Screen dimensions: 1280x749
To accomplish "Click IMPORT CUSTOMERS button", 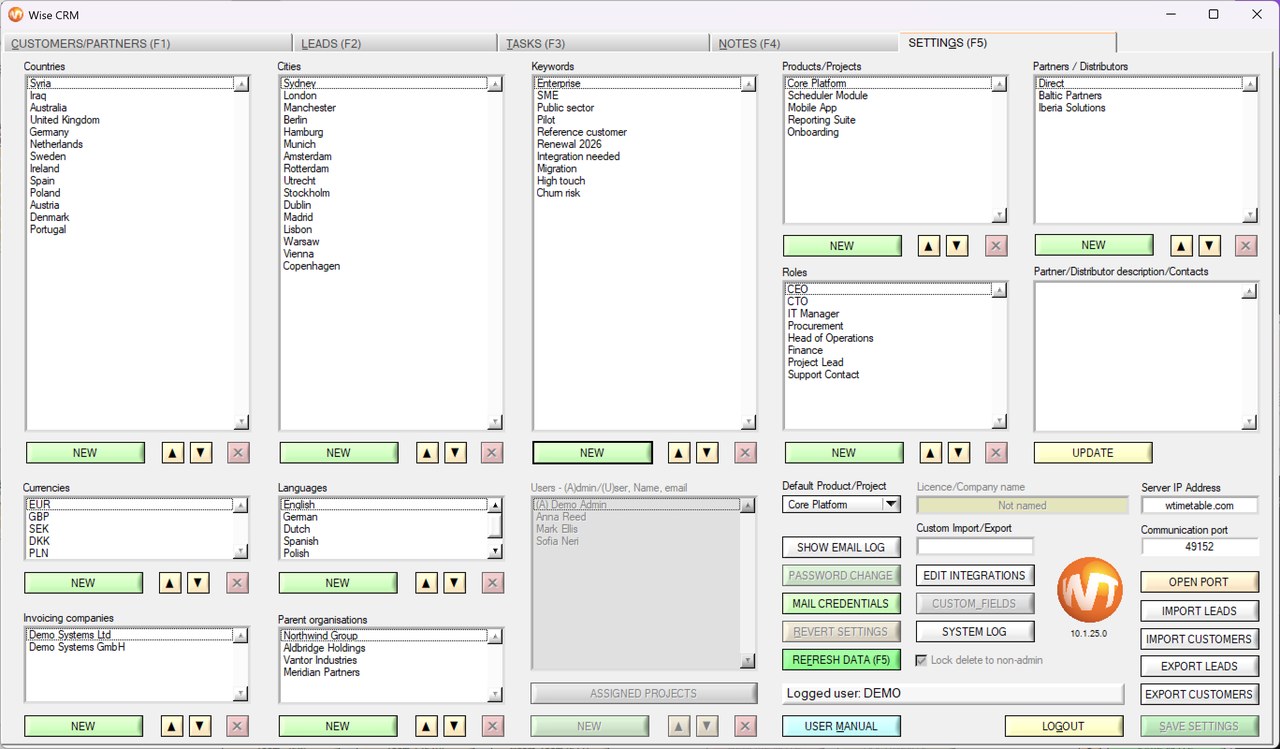I will coord(1199,639).
